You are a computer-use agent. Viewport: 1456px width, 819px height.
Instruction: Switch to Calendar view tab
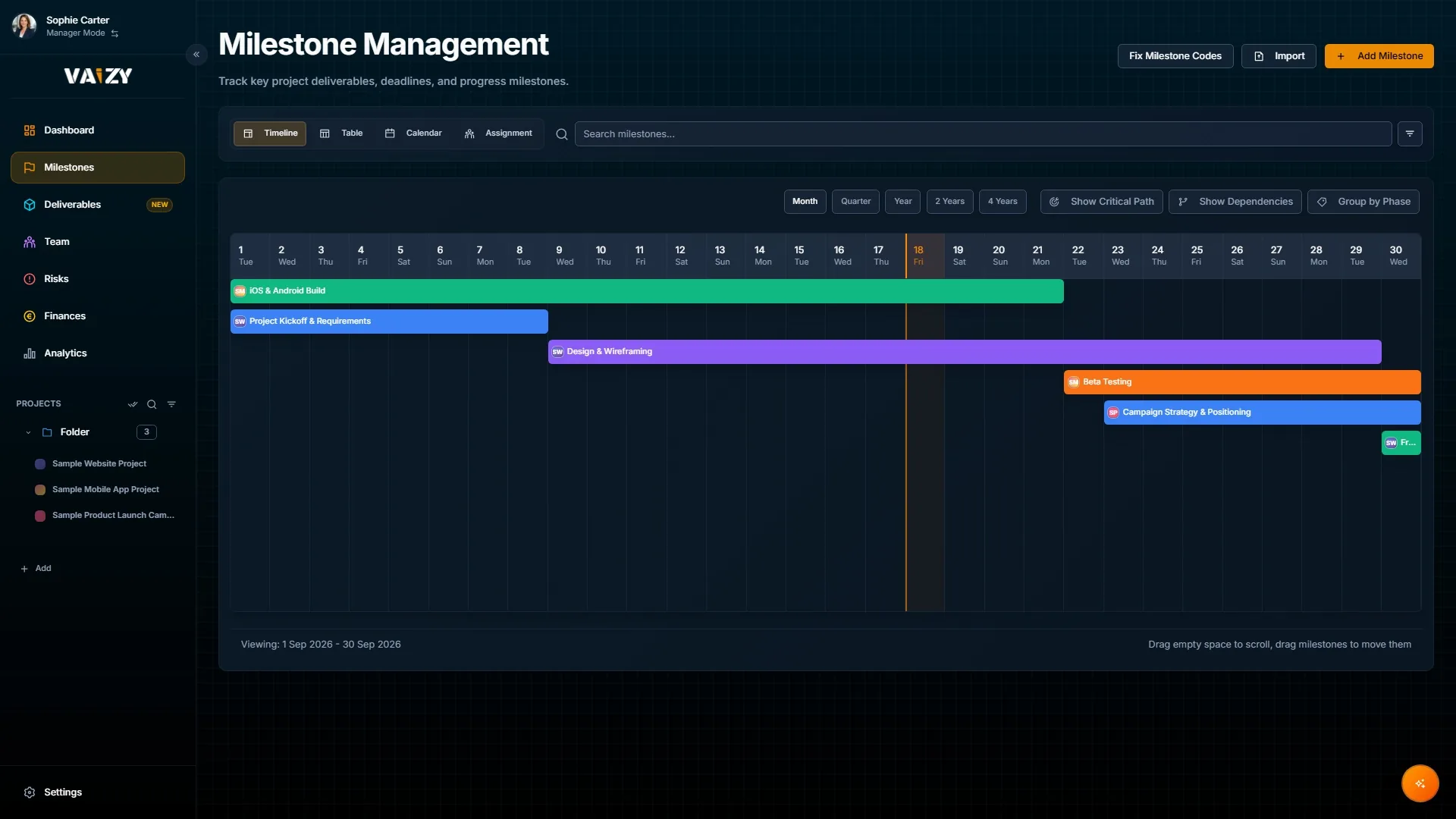tap(413, 133)
